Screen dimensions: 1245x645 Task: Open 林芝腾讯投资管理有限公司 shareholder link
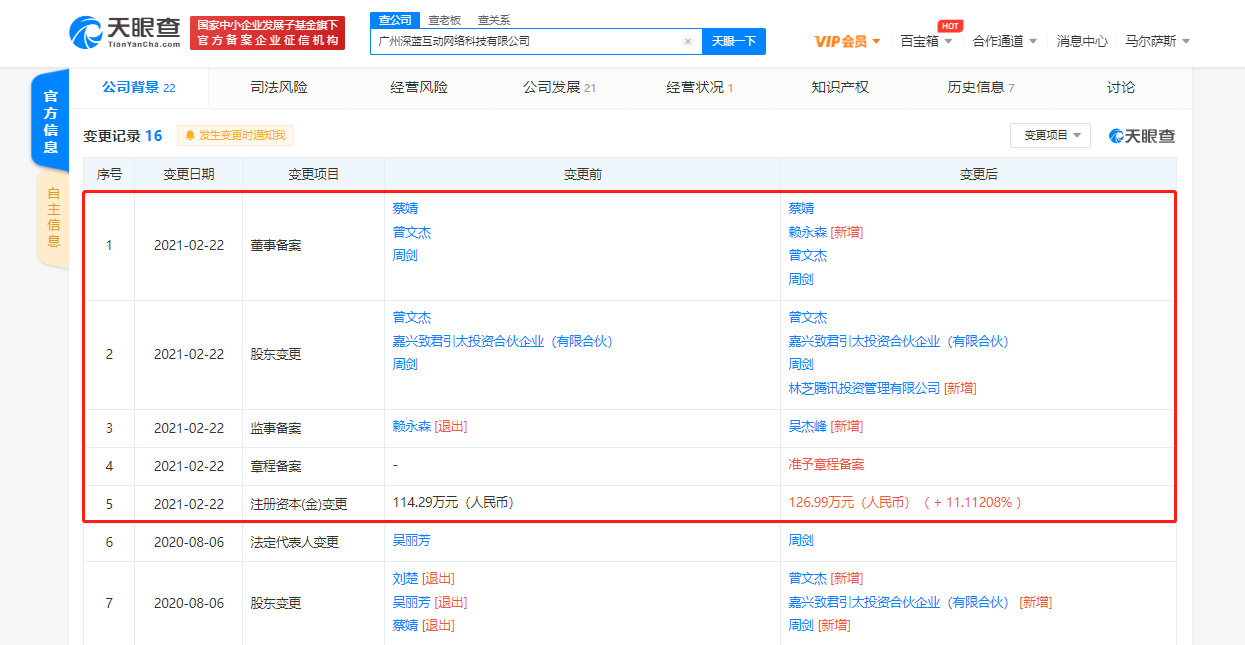click(863, 386)
